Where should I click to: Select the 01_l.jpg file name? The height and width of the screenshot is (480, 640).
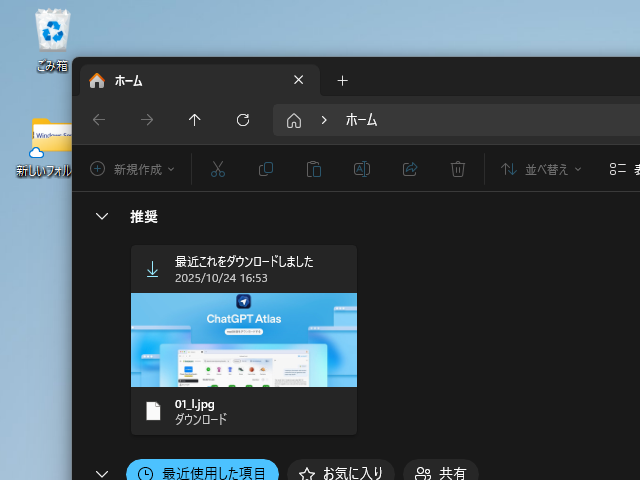[195, 404]
